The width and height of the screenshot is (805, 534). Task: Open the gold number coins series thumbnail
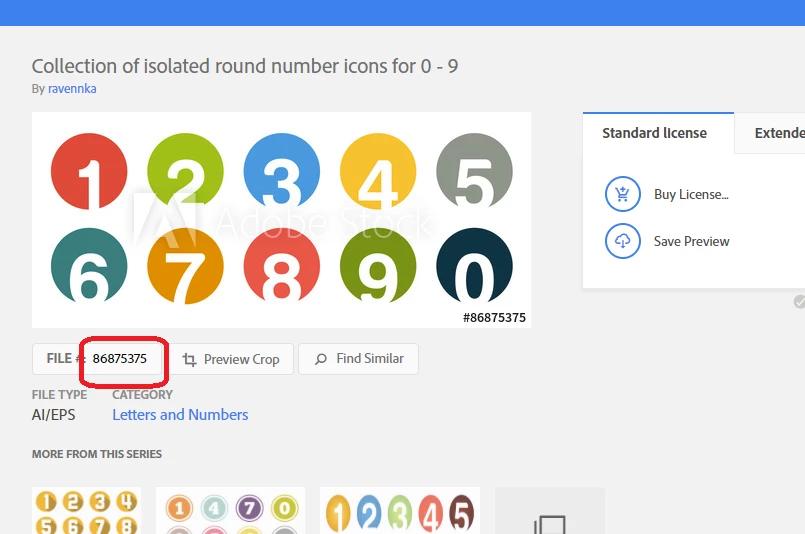tap(86, 511)
